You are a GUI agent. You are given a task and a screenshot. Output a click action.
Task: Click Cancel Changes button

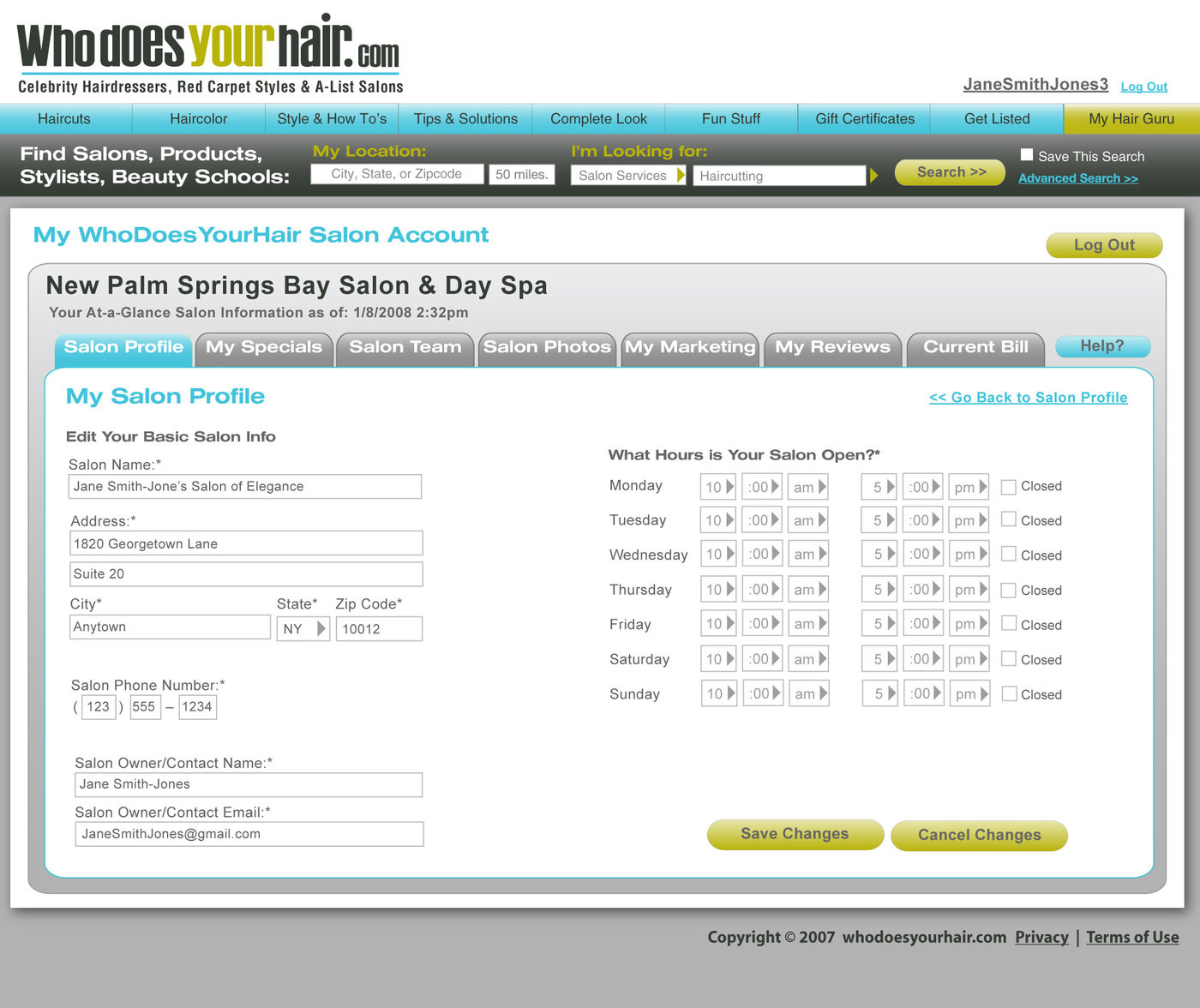tap(979, 836)
